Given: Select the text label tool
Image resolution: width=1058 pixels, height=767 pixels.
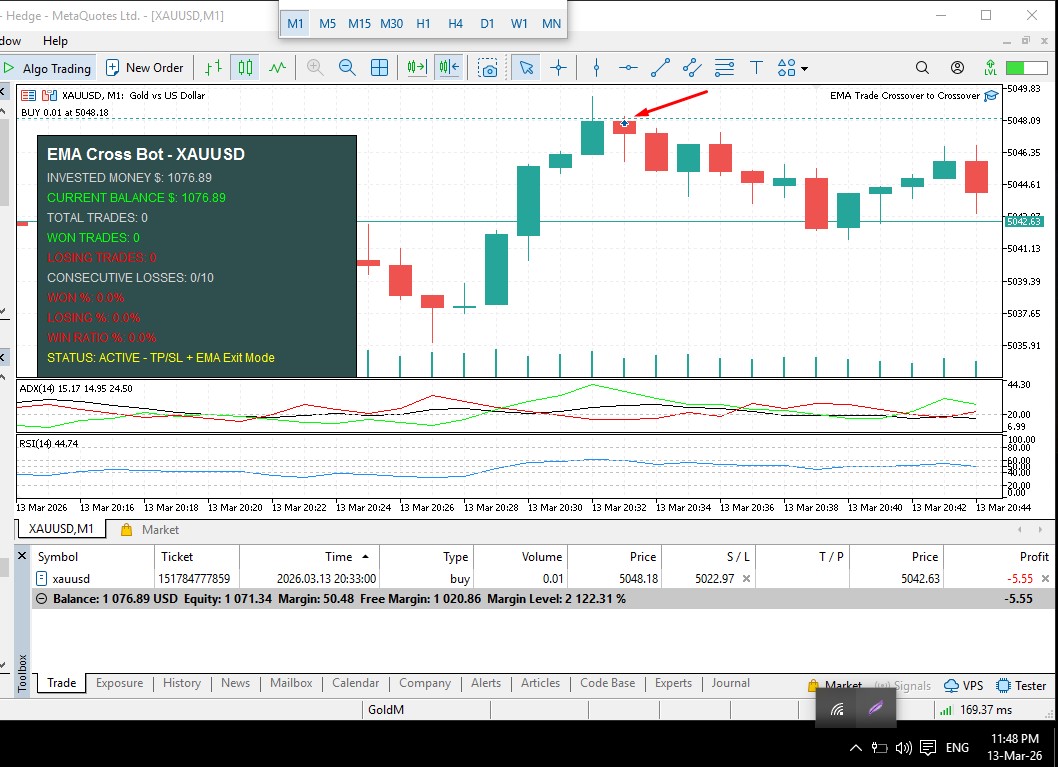Looking at the screenshot, I should [756, 68].
